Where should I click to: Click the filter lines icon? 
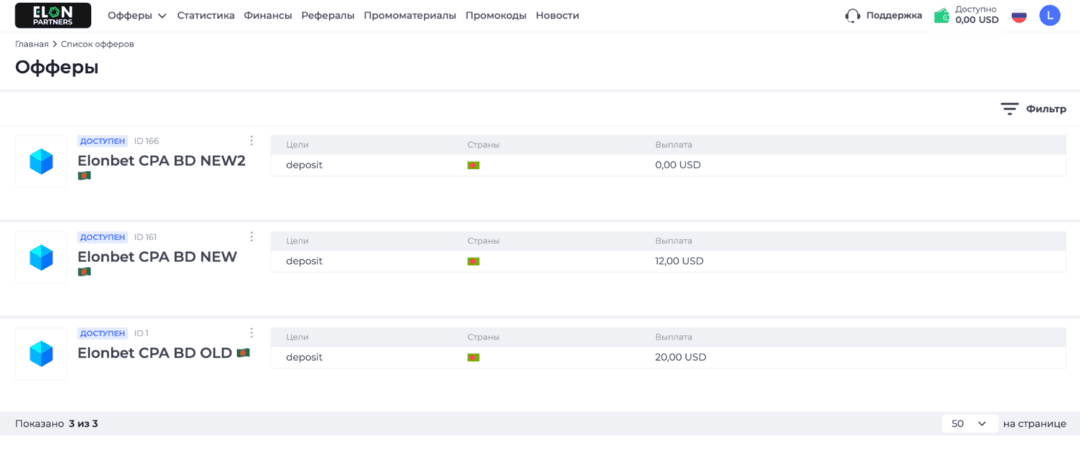coord(1010,109)
